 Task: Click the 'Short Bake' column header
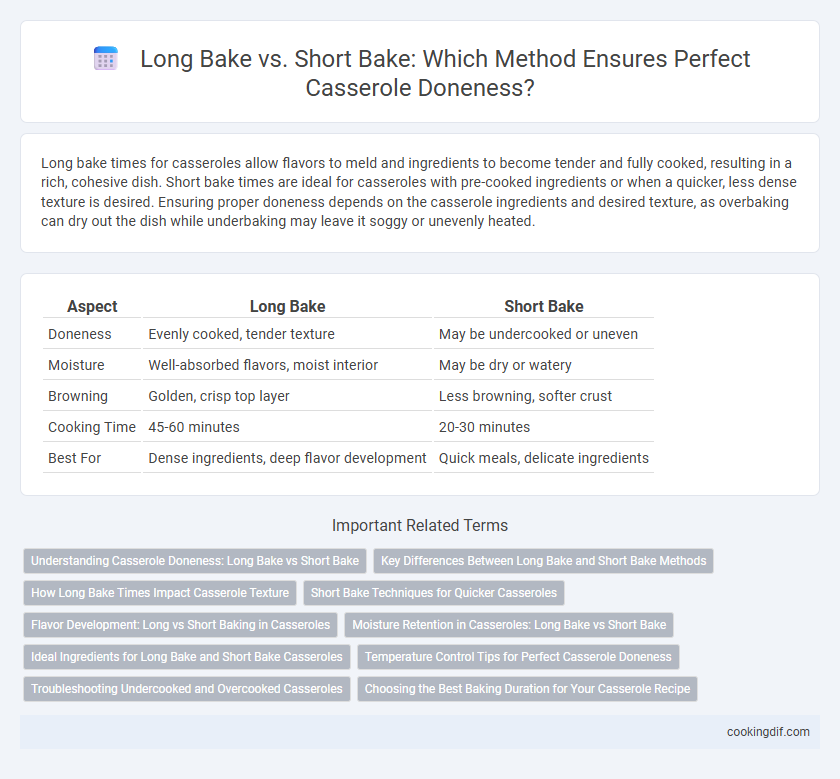click(544, 306)
